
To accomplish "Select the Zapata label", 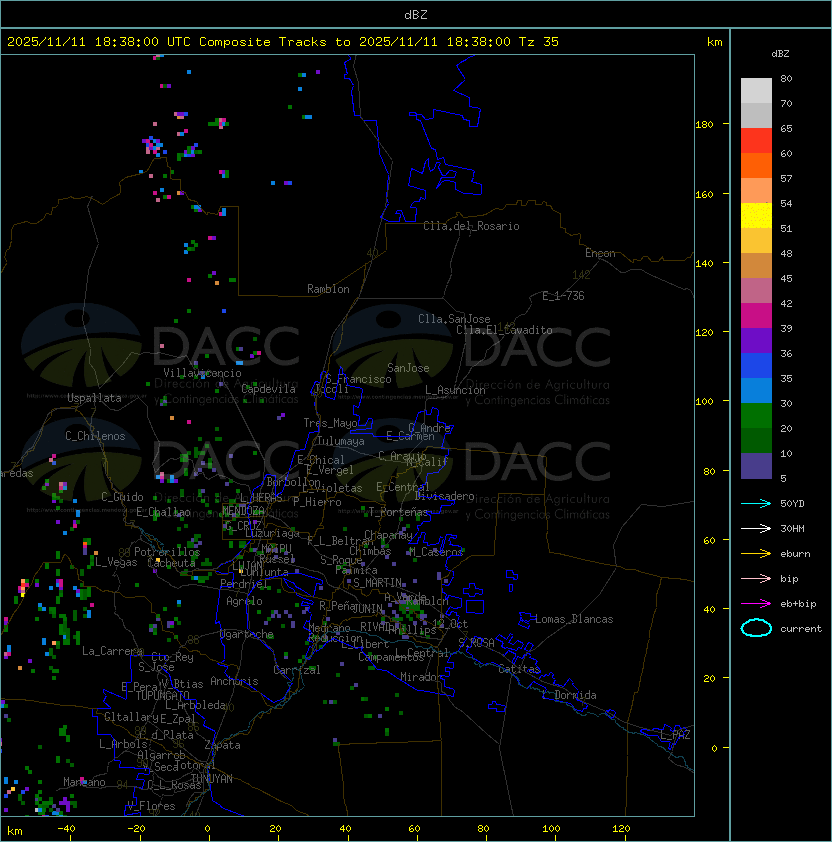I will (x=222, y=745).
